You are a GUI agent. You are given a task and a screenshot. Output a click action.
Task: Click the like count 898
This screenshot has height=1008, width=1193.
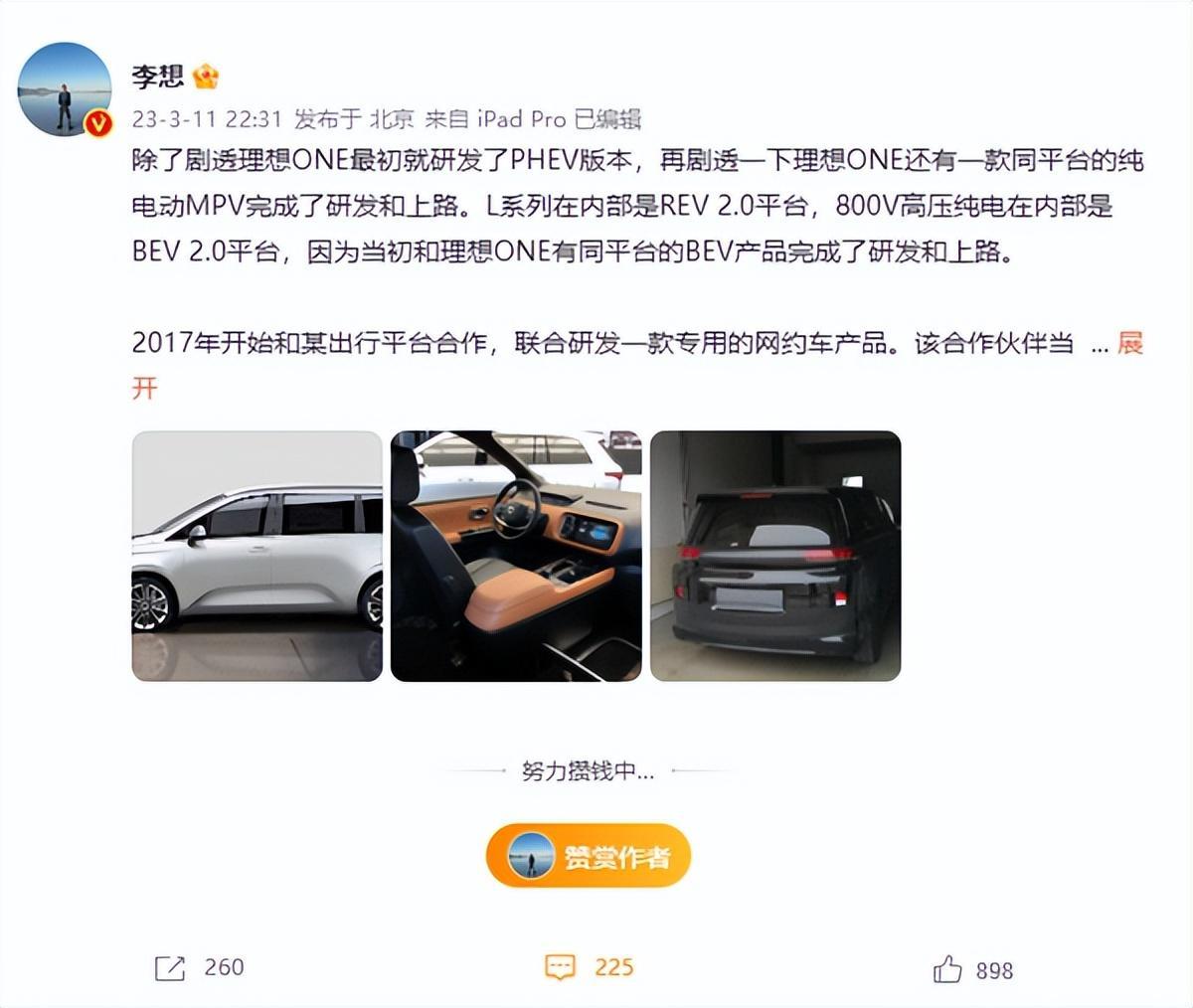pyautogui.click(x=994, y=970)
